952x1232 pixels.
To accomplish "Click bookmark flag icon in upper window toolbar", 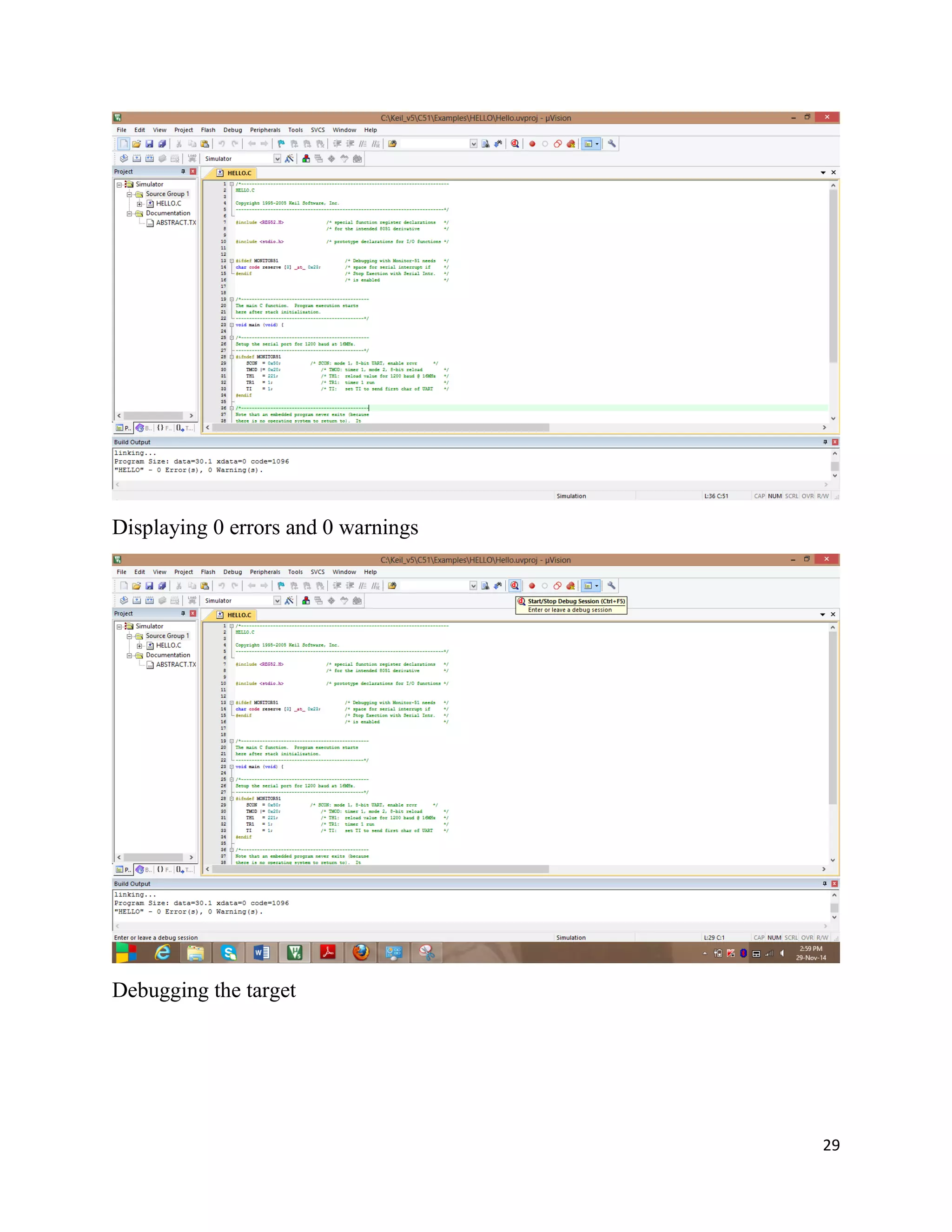I will (281, 144).
